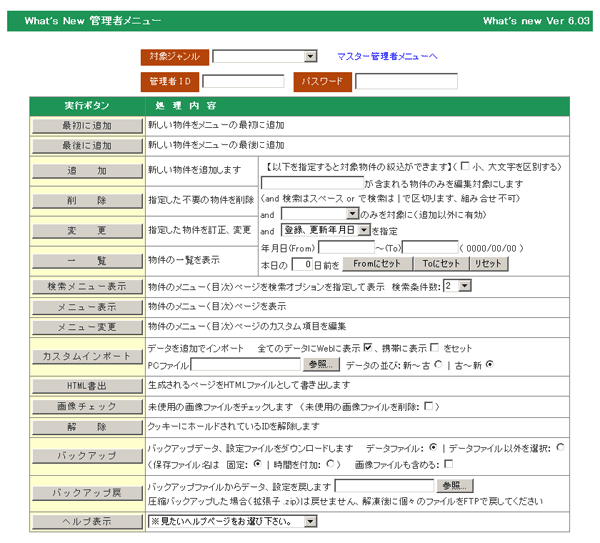The width and height of the screenshot is (600, 543).
Task: Toggle the 未使用の画像ファイルを削除 checkbox
Action: click(429, 406)
